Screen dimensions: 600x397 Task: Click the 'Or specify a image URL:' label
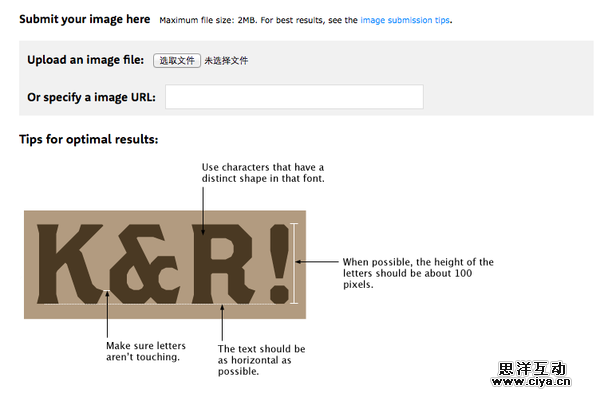click(91, 97)
